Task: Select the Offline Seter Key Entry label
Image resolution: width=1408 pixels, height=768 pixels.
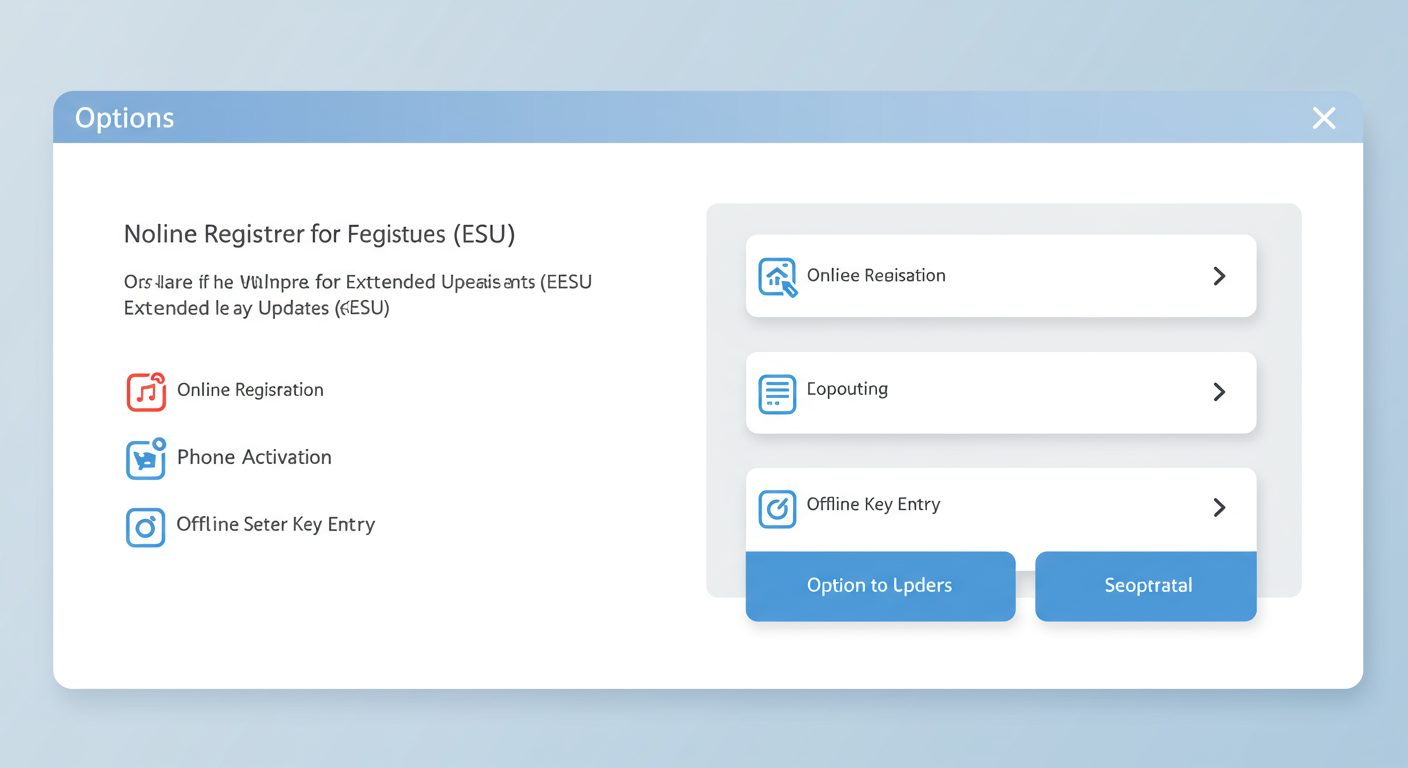Action: 275,524
